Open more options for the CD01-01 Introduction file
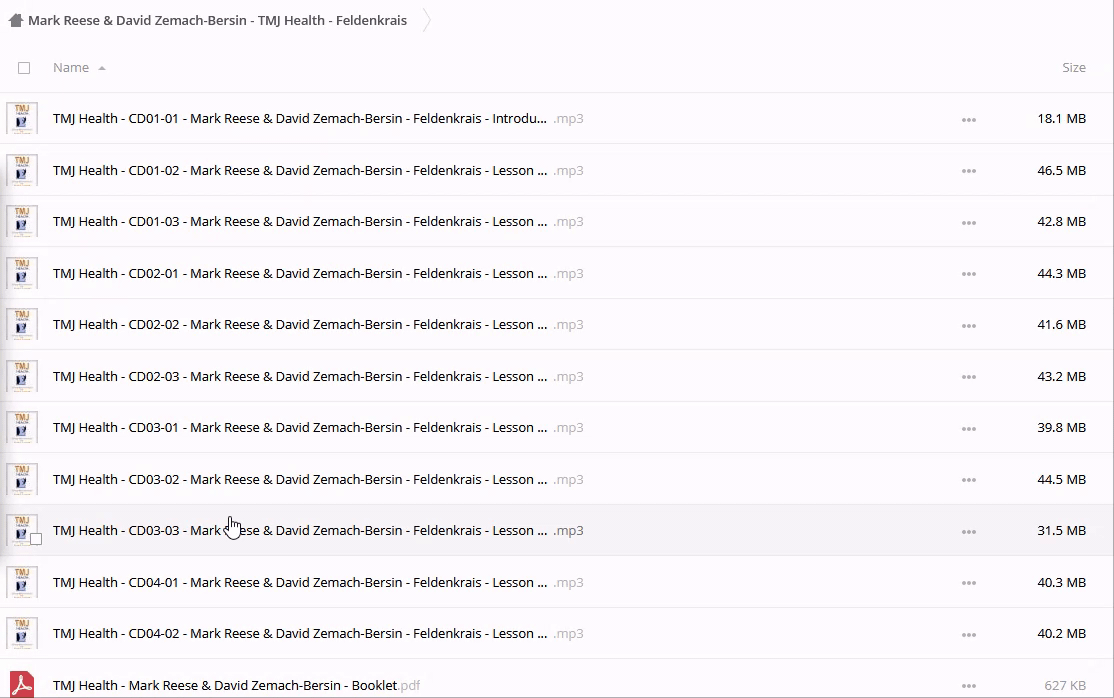 (x=968, y=119)
